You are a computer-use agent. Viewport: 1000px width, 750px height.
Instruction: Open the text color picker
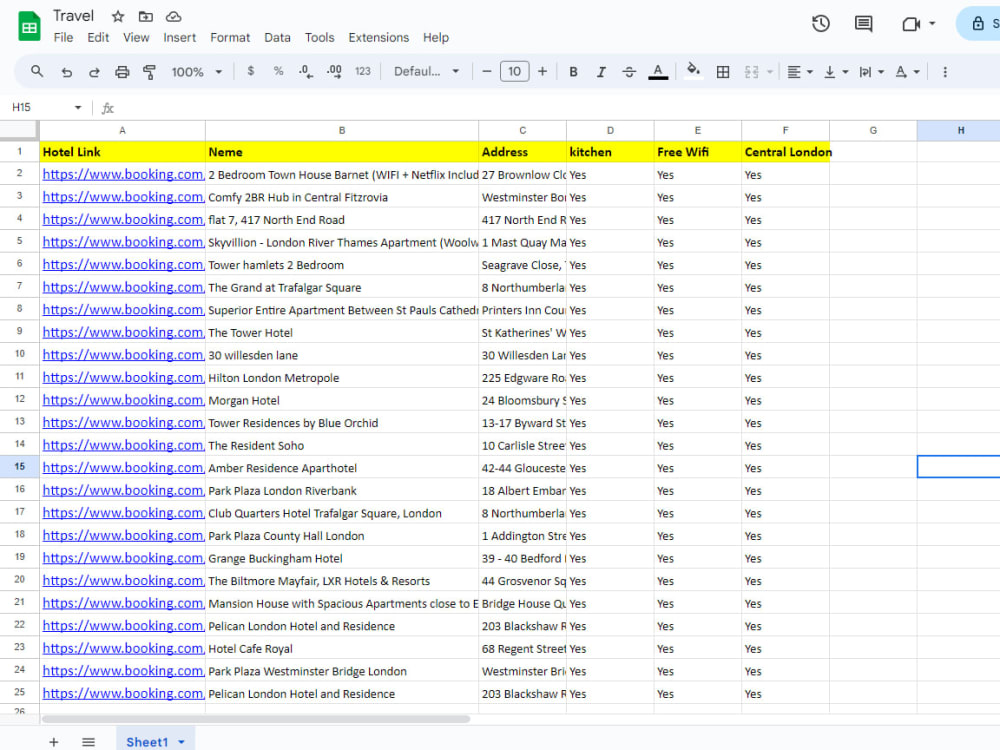(658, 71)
